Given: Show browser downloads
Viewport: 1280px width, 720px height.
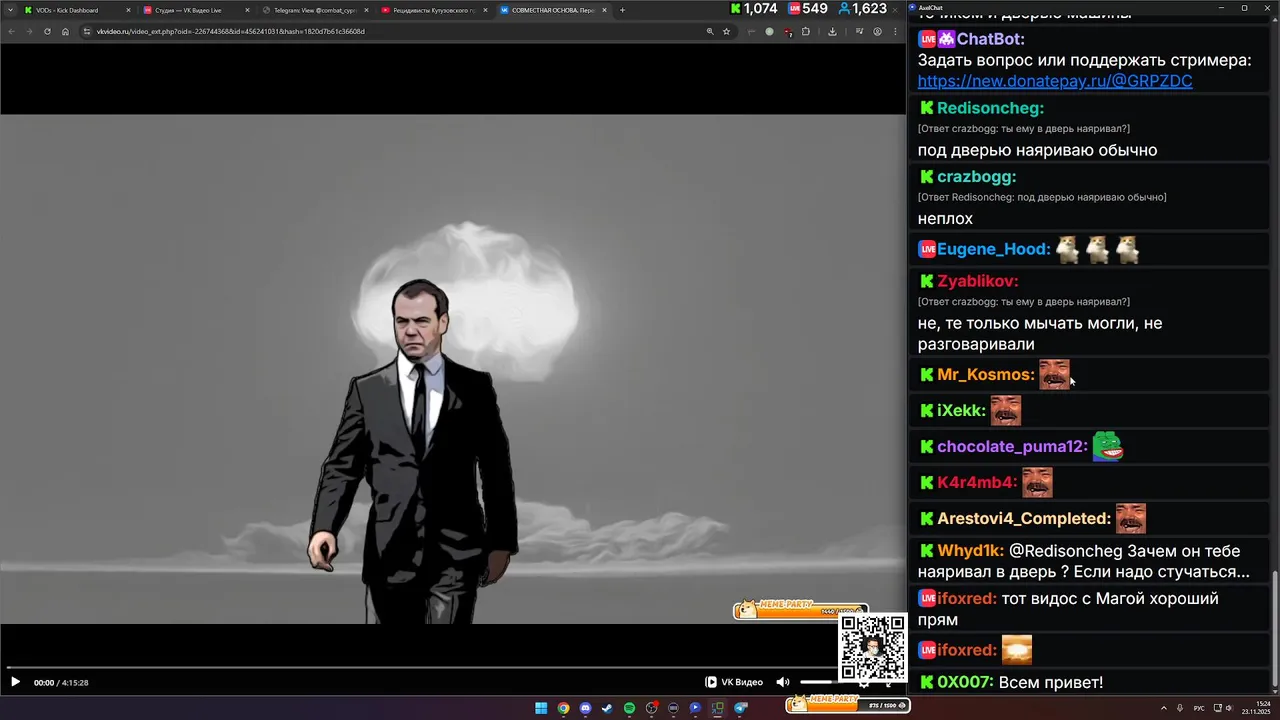Looking at the screenshot, I should (x=832, y=31).
